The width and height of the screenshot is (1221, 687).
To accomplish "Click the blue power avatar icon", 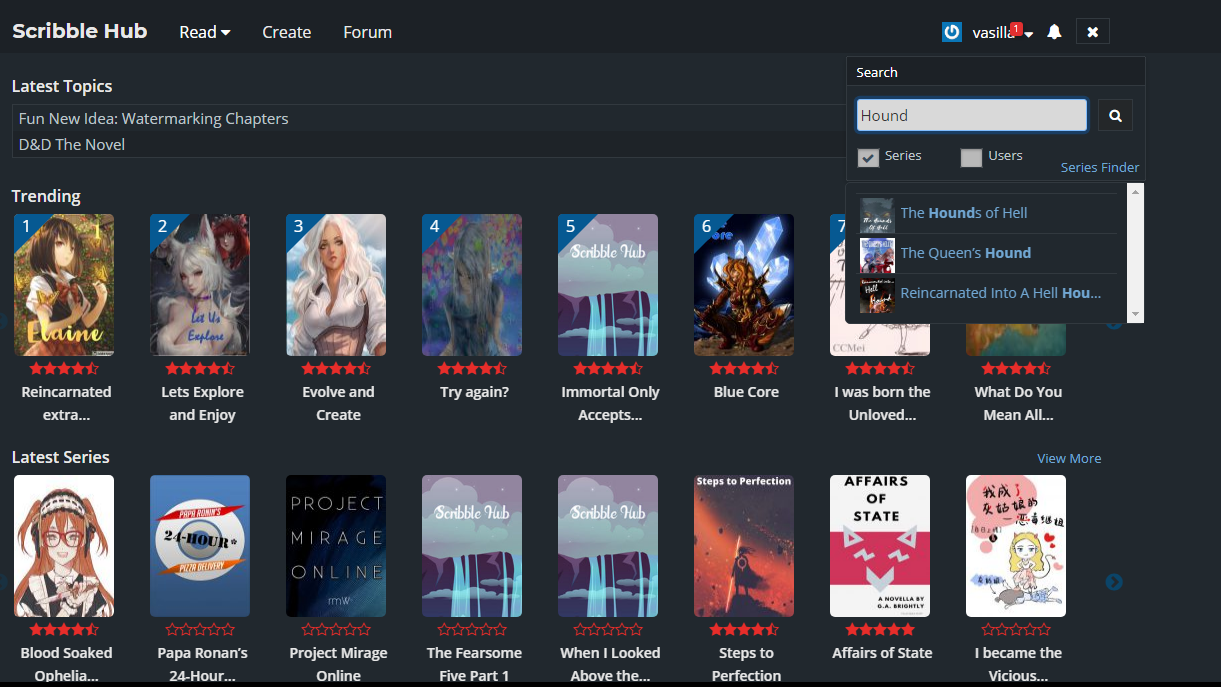I will click(952, 33).
